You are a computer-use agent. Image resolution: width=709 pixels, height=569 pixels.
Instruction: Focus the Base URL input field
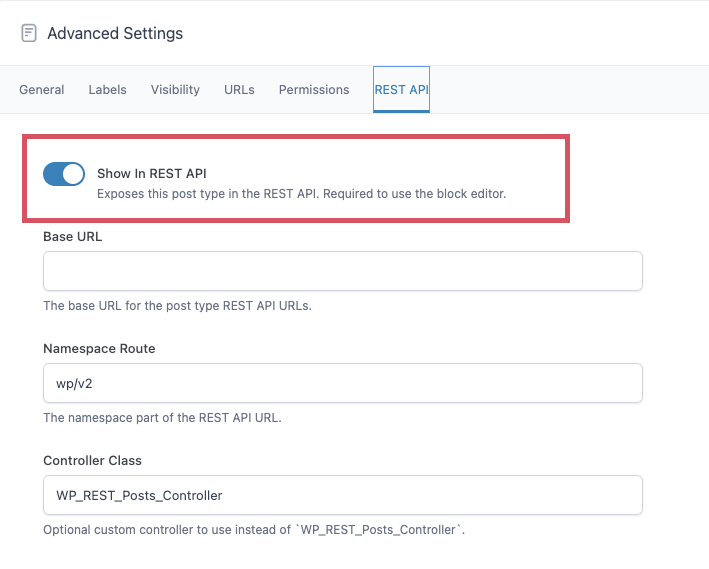[342, 271]
